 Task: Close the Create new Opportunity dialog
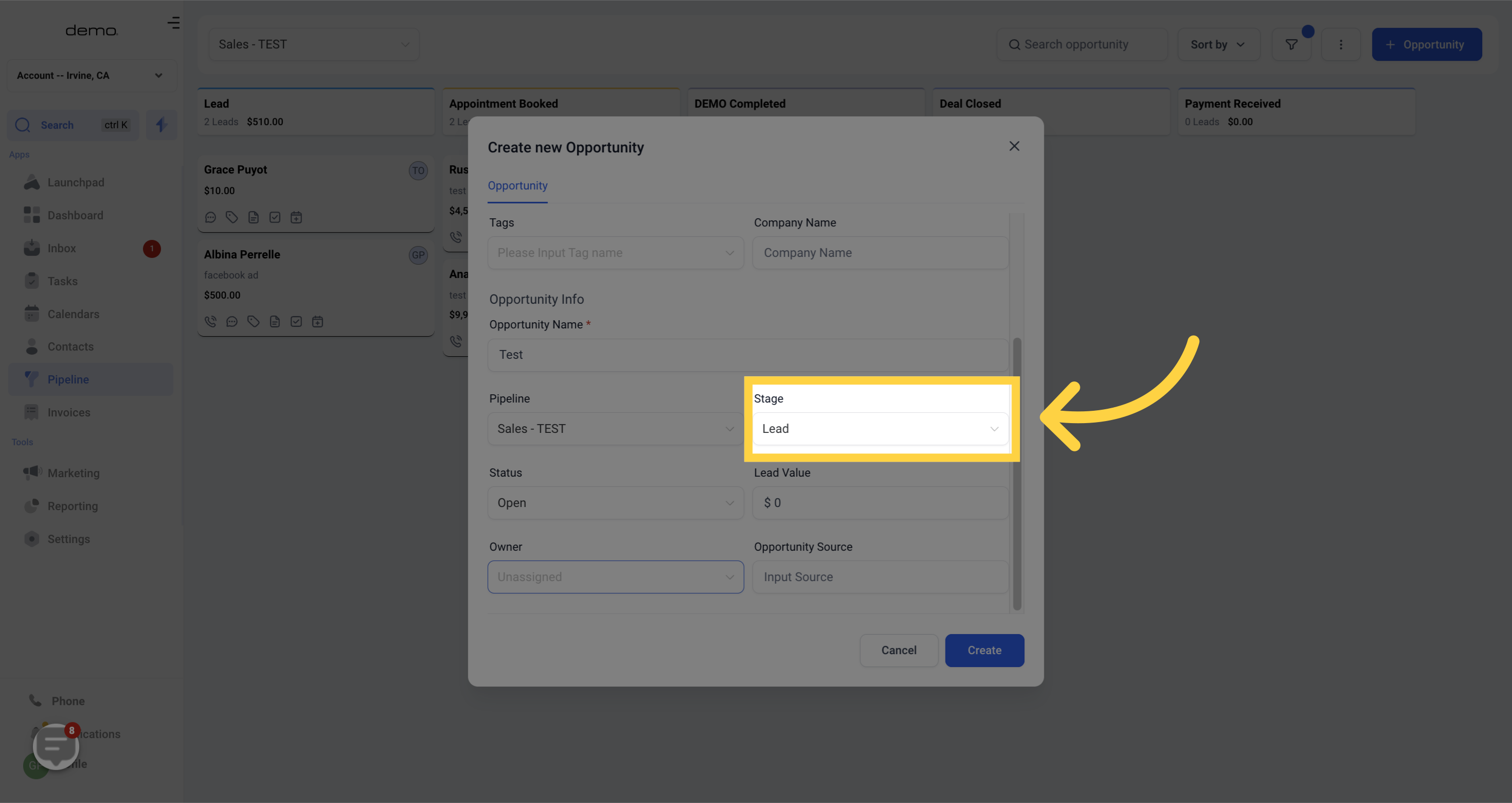[x=1013, y=146]
